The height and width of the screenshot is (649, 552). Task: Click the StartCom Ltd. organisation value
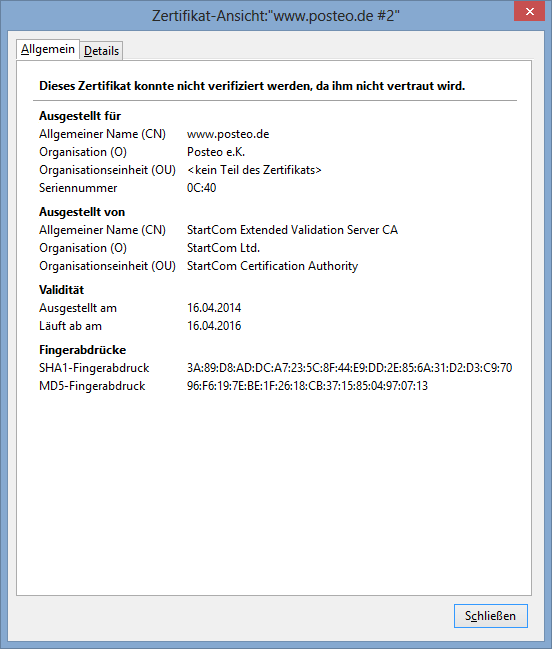click(x=223, y=248)
